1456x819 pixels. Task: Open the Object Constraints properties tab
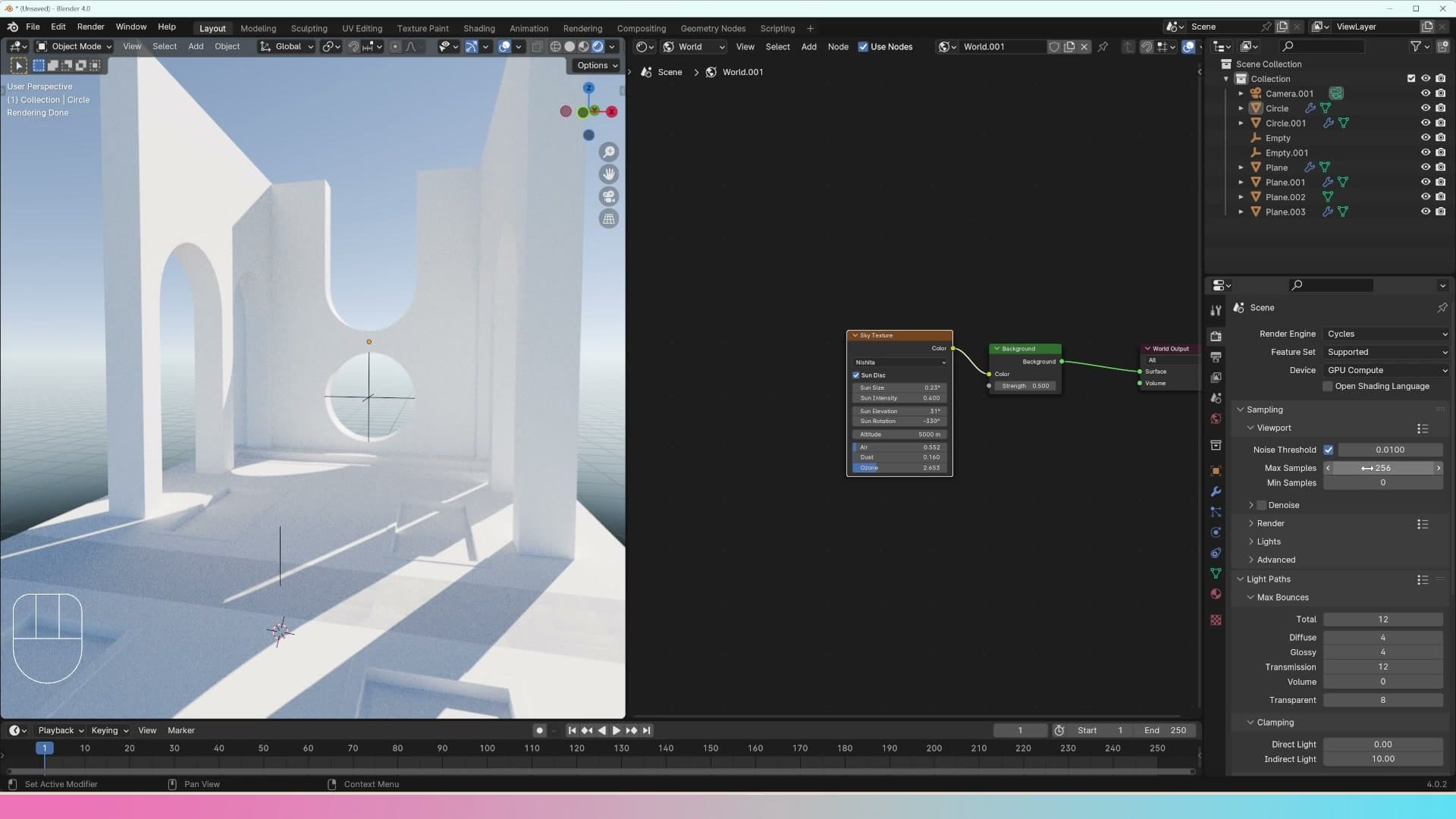click(1216, 553)
